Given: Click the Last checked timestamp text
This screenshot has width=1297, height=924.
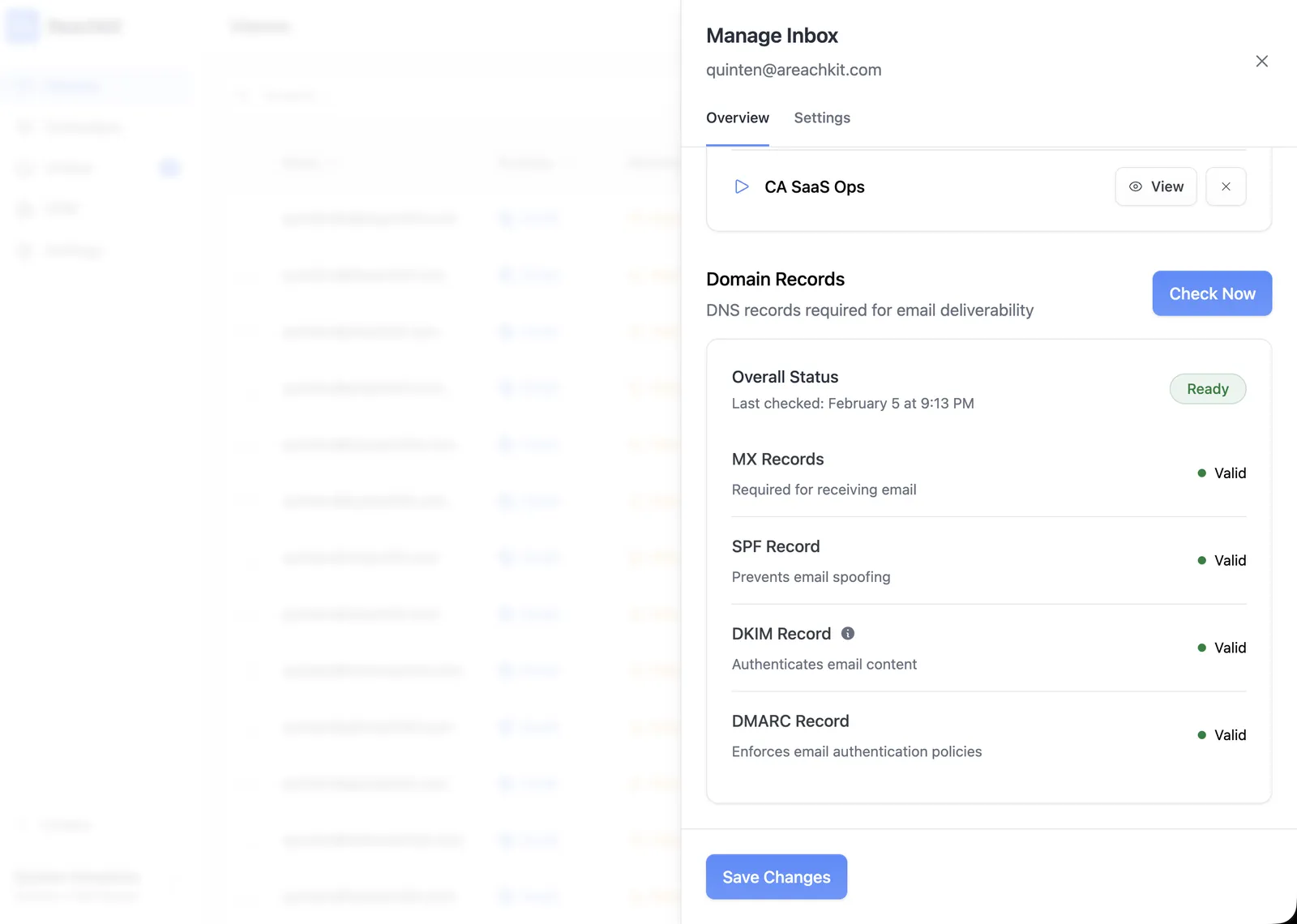Looking at the screenshot, I should click(x=853, y=404).
